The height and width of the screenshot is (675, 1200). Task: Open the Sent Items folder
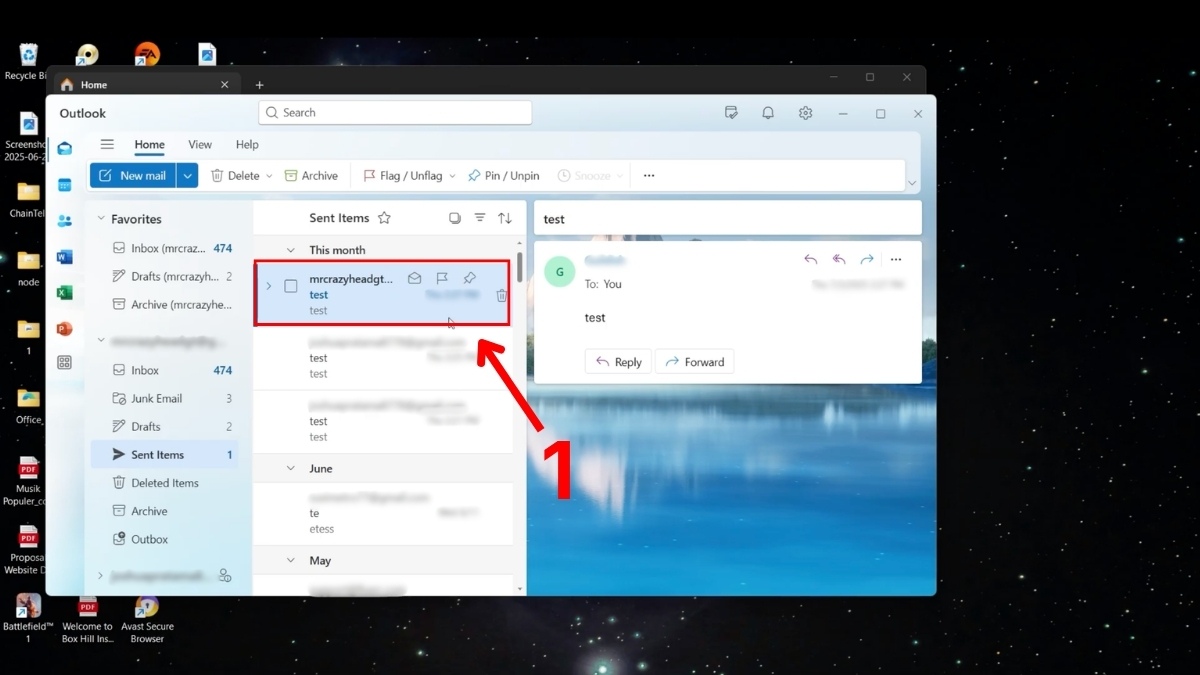165,455
